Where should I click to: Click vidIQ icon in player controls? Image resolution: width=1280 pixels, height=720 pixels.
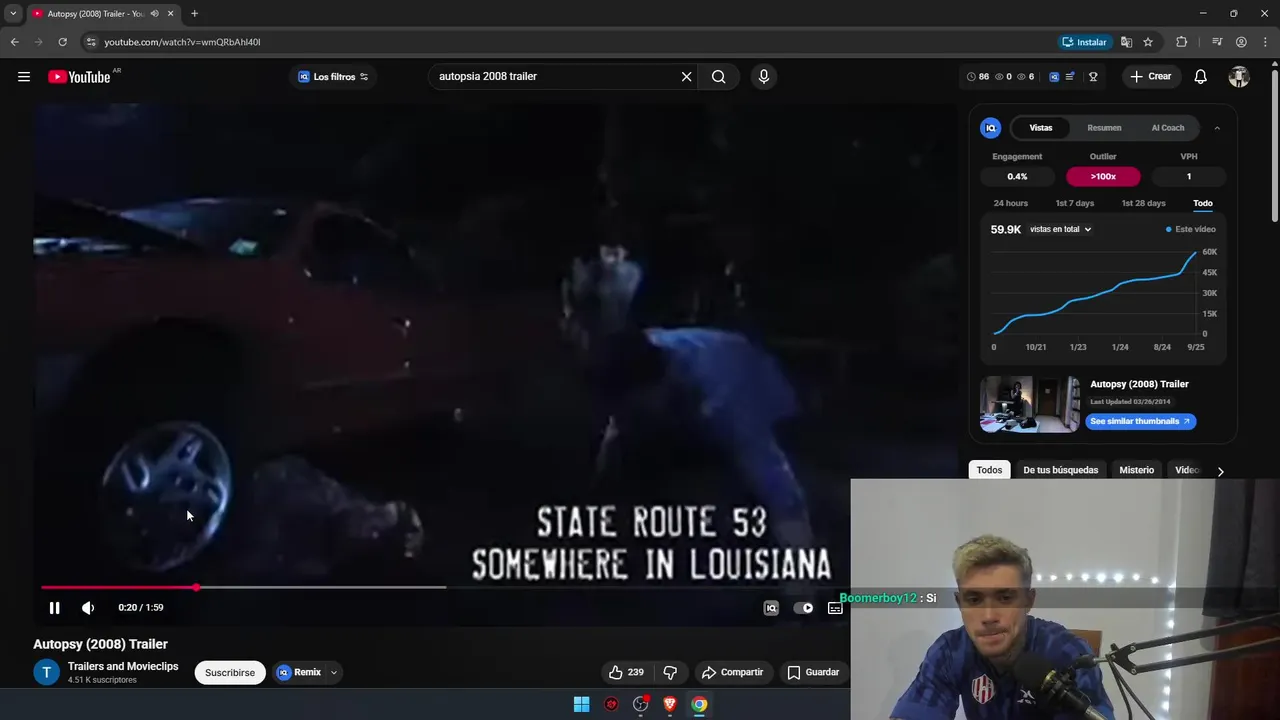[x=771, y=608]
